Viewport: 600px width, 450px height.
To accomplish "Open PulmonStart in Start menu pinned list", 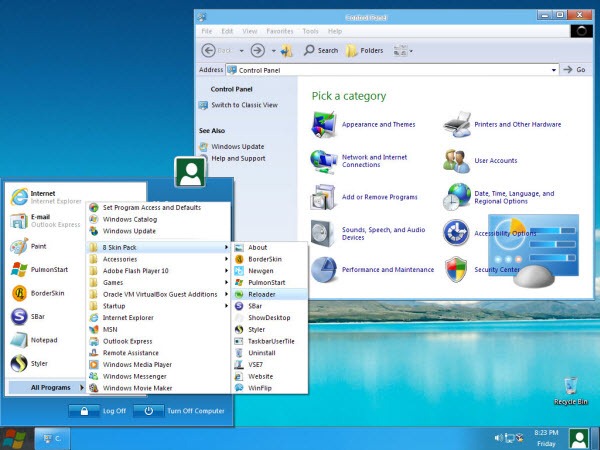I will [x=39, y=270].
